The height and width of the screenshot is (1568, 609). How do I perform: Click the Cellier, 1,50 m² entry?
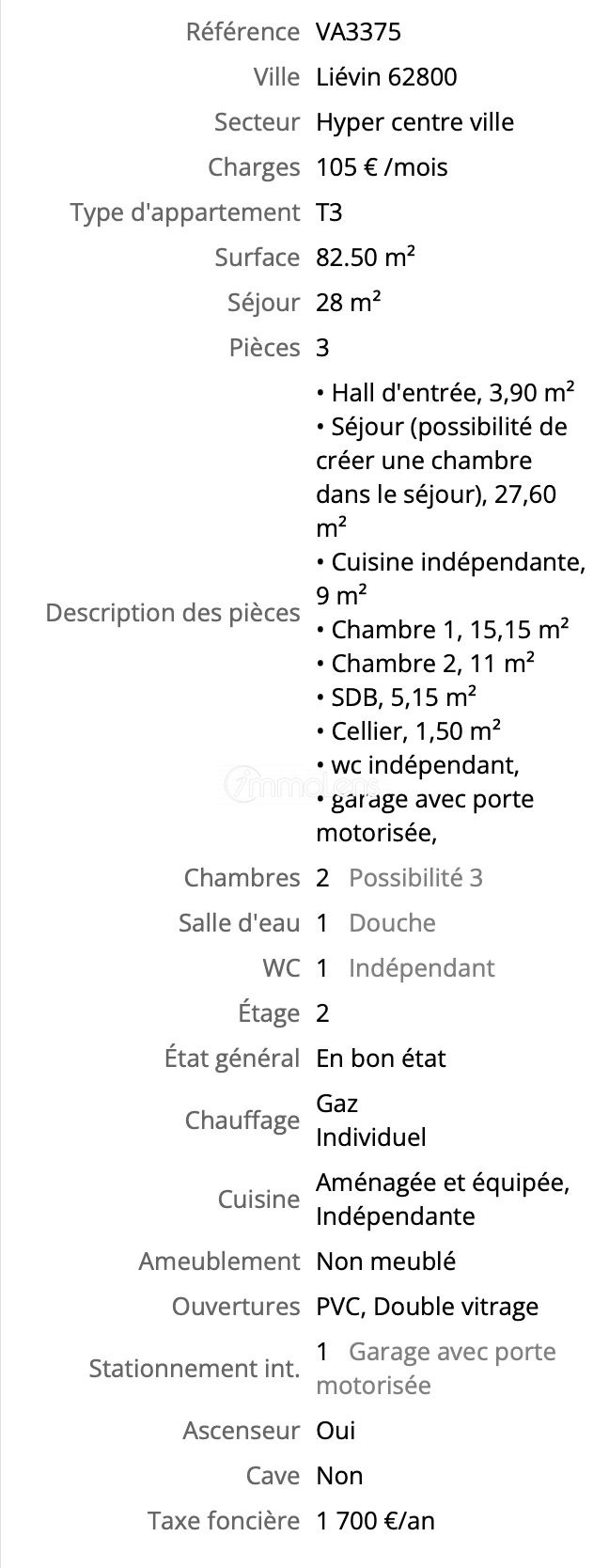[408, 730]
